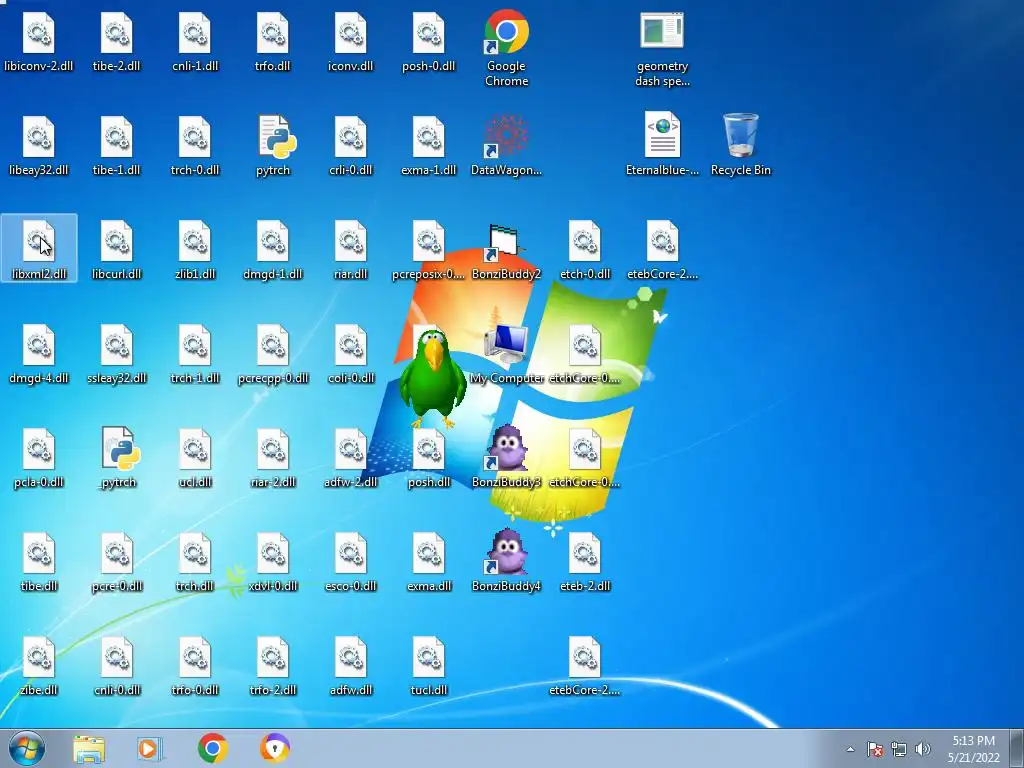
Task: Open the clock showing 5:13 PM
Action: point(973,749)
